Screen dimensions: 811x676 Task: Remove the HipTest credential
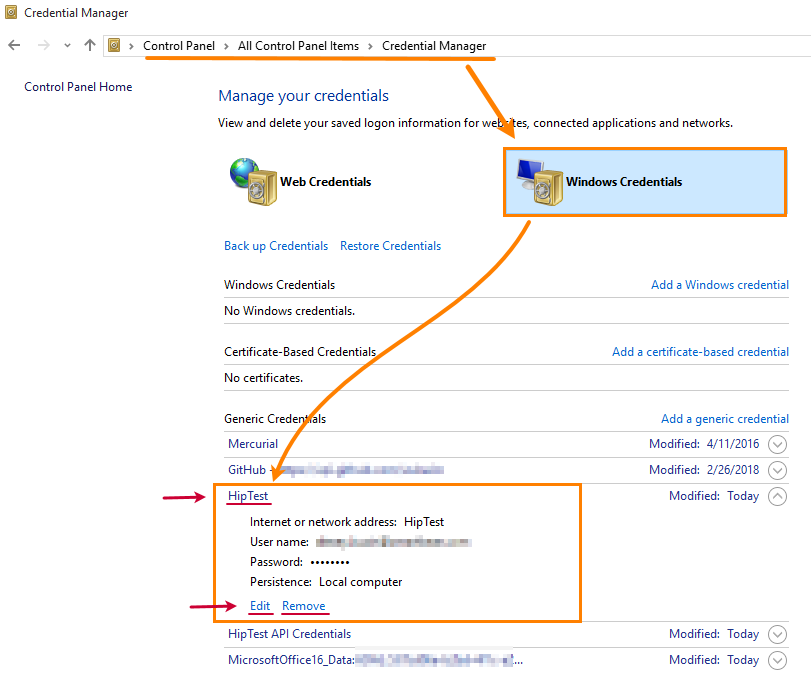point(304,605)
